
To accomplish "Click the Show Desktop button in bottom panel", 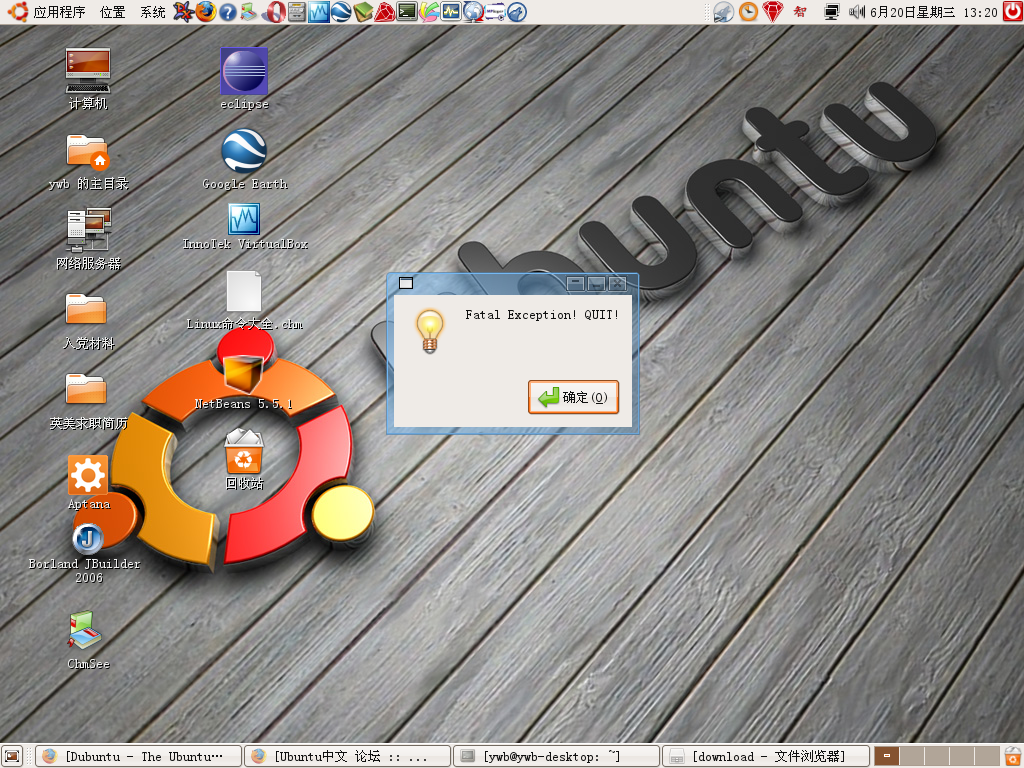I will [12, 756].
